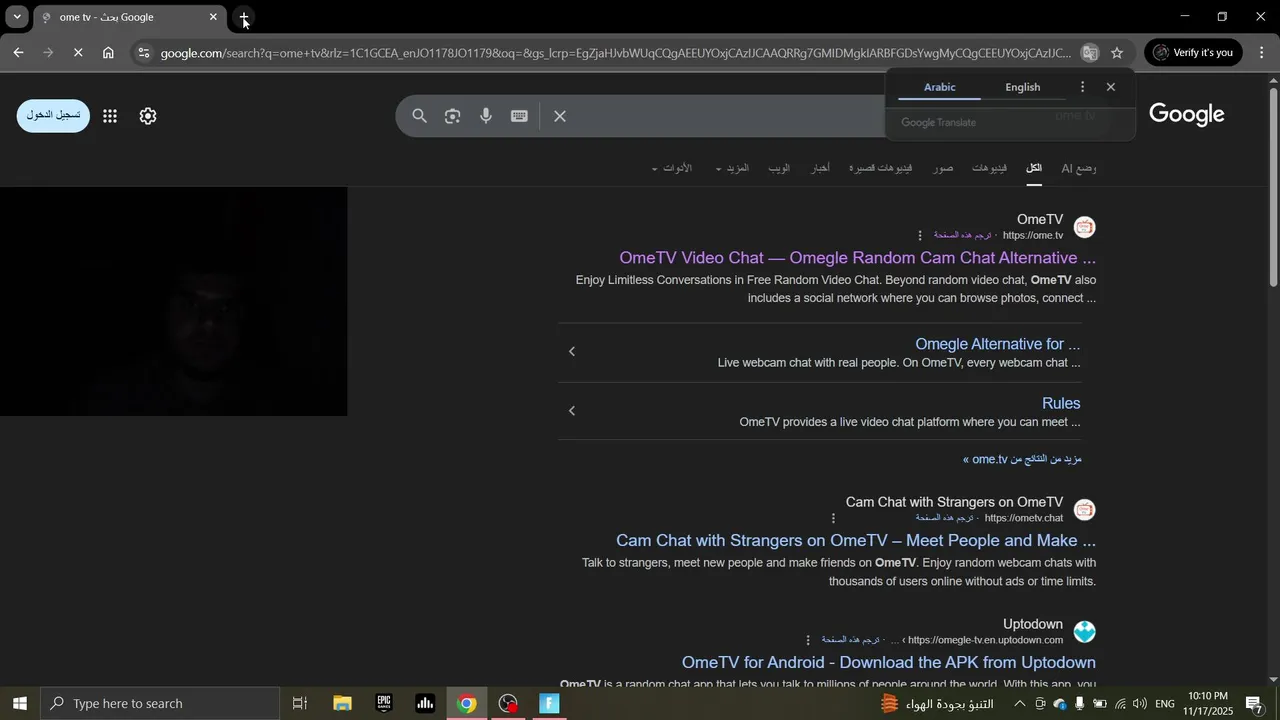This screenshot has height=720, width=1280.
Task: Open a new browser tab
Action: point(244,17)
